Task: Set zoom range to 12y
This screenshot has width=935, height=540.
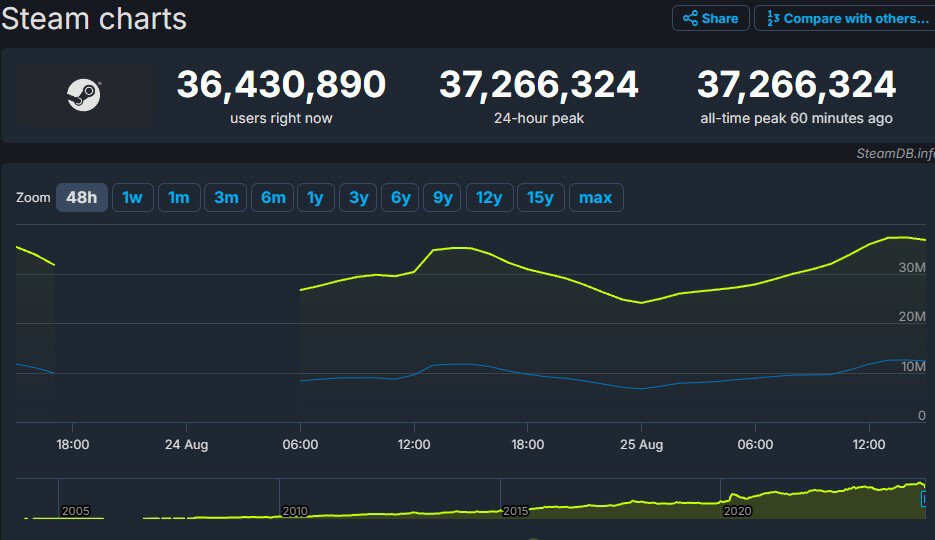Action: click(489, 197)
